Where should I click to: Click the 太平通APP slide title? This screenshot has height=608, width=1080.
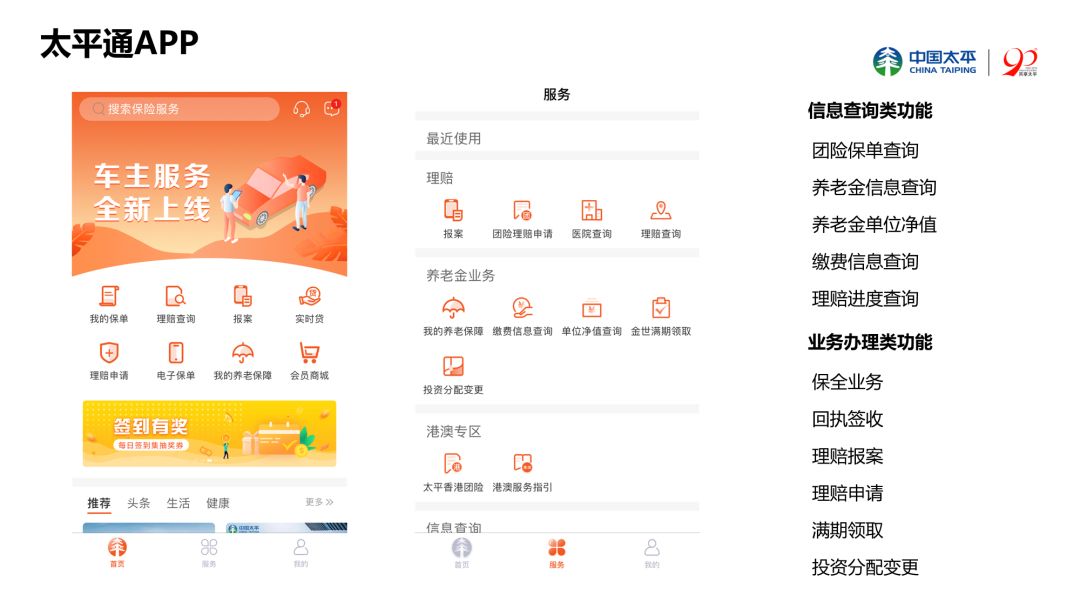pyautogui.click(x=119, y=43)
